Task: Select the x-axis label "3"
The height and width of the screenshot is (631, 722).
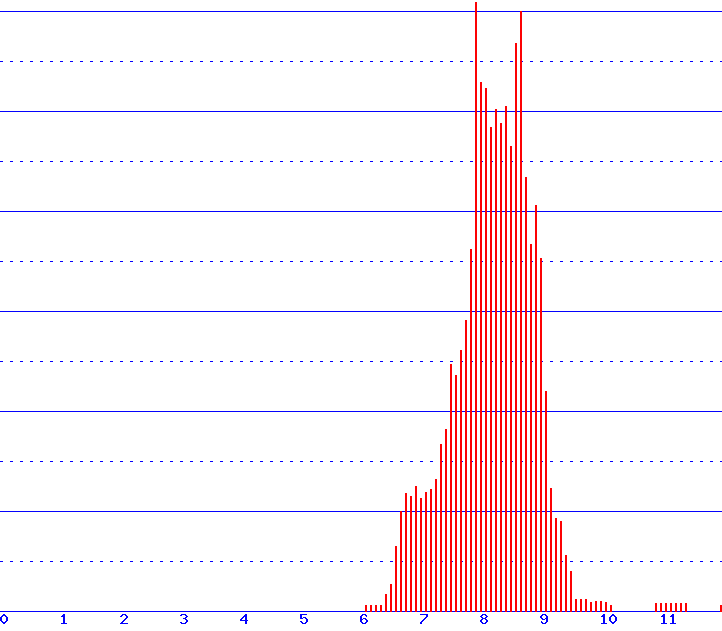Action: 184,619
